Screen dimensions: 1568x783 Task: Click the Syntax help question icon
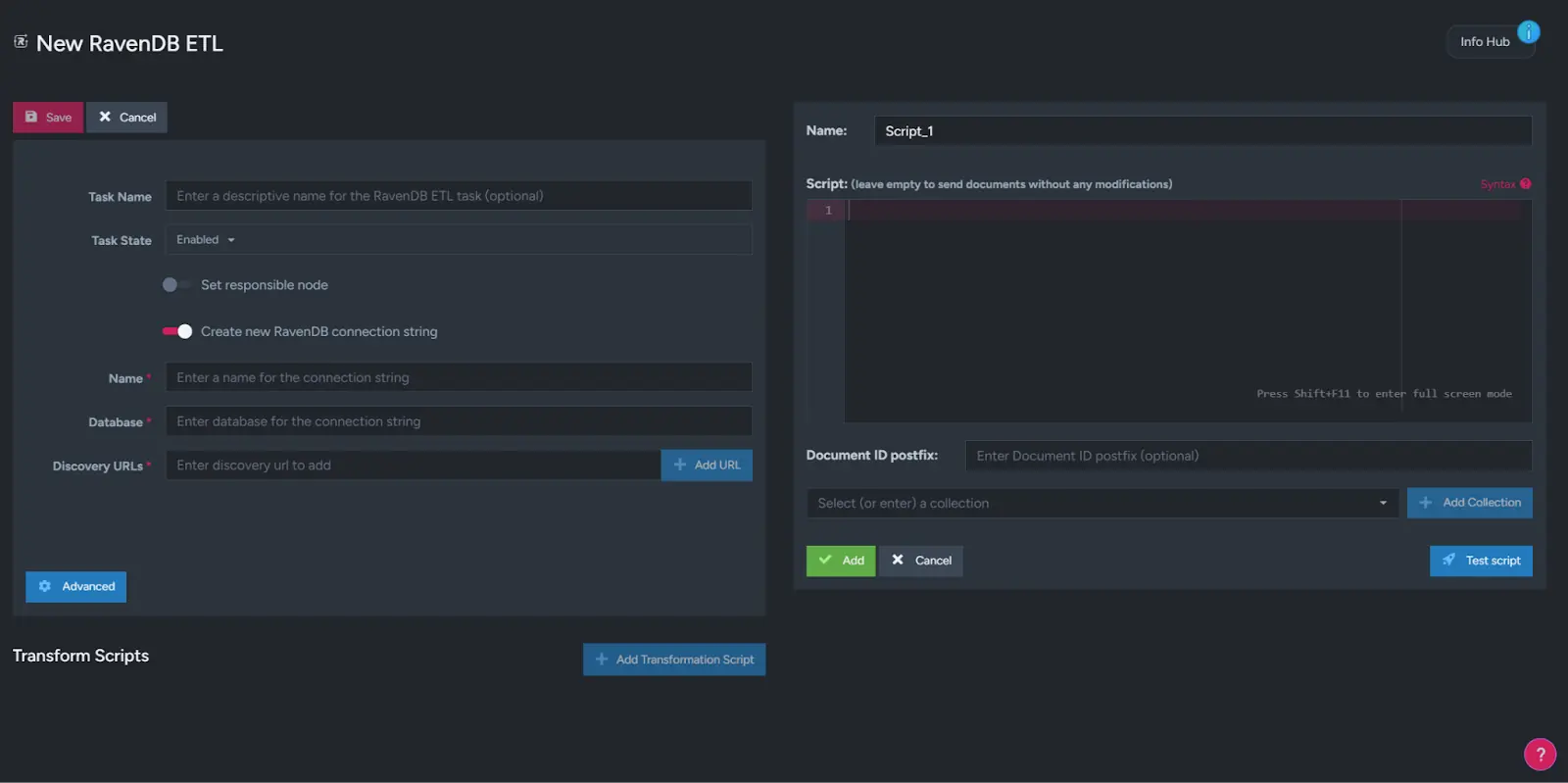tap(1526, 184)
